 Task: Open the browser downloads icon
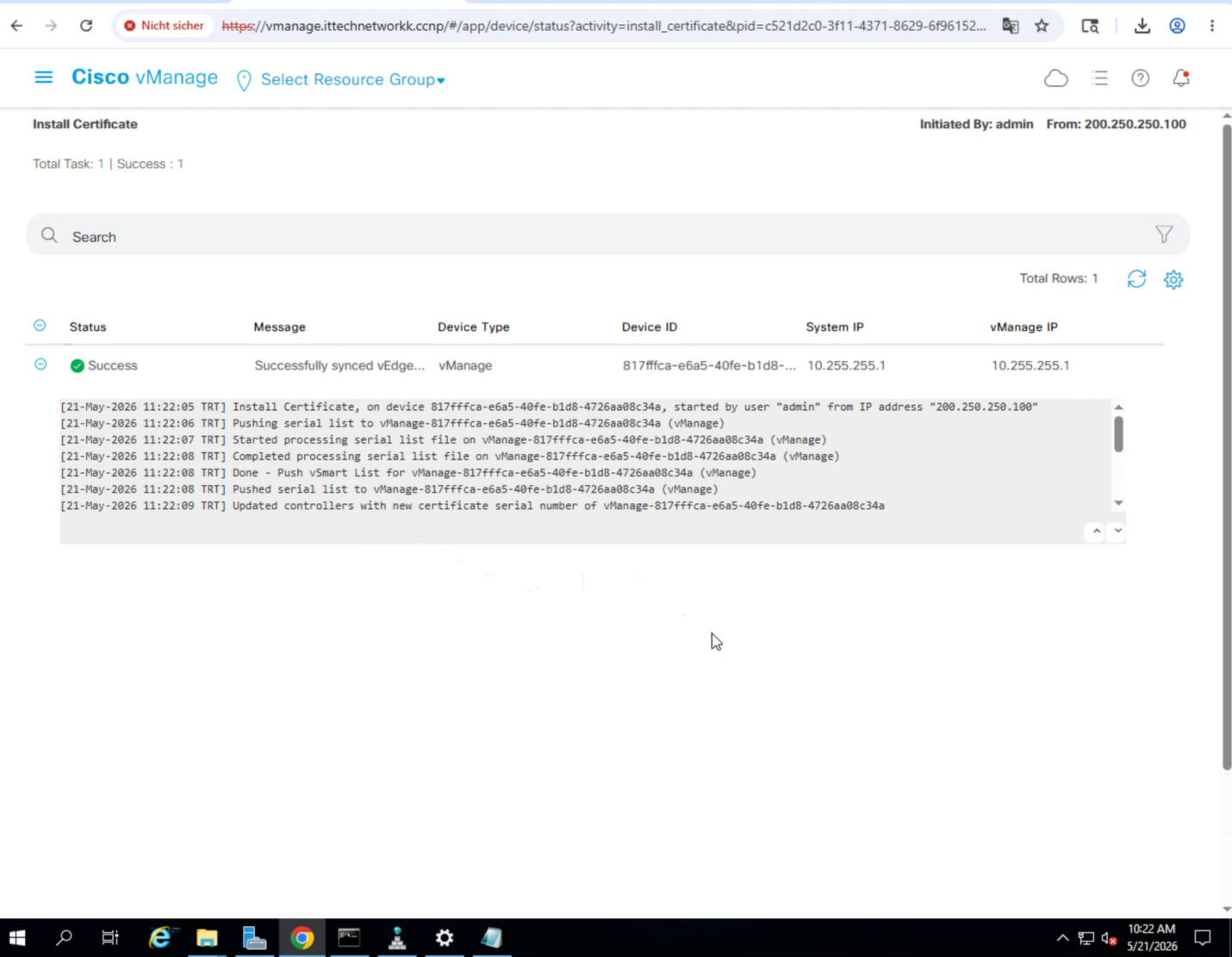point(1142,26)
